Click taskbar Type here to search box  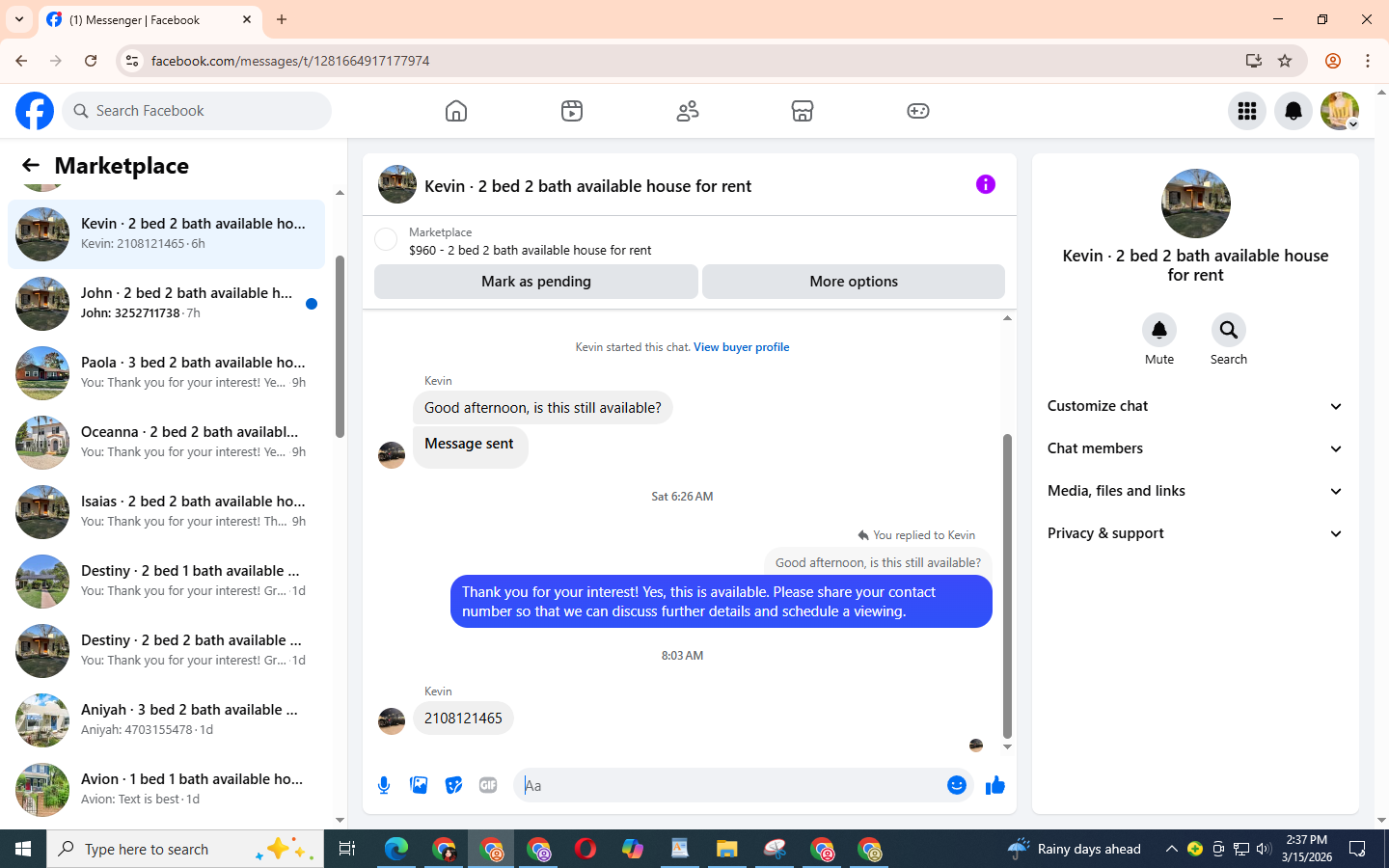[185, 849]
